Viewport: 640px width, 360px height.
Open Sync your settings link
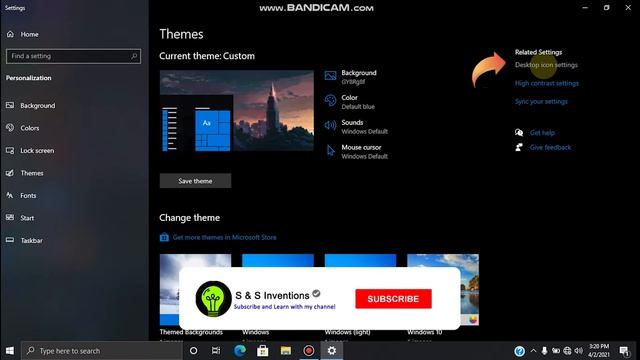[x=541, y=102]
